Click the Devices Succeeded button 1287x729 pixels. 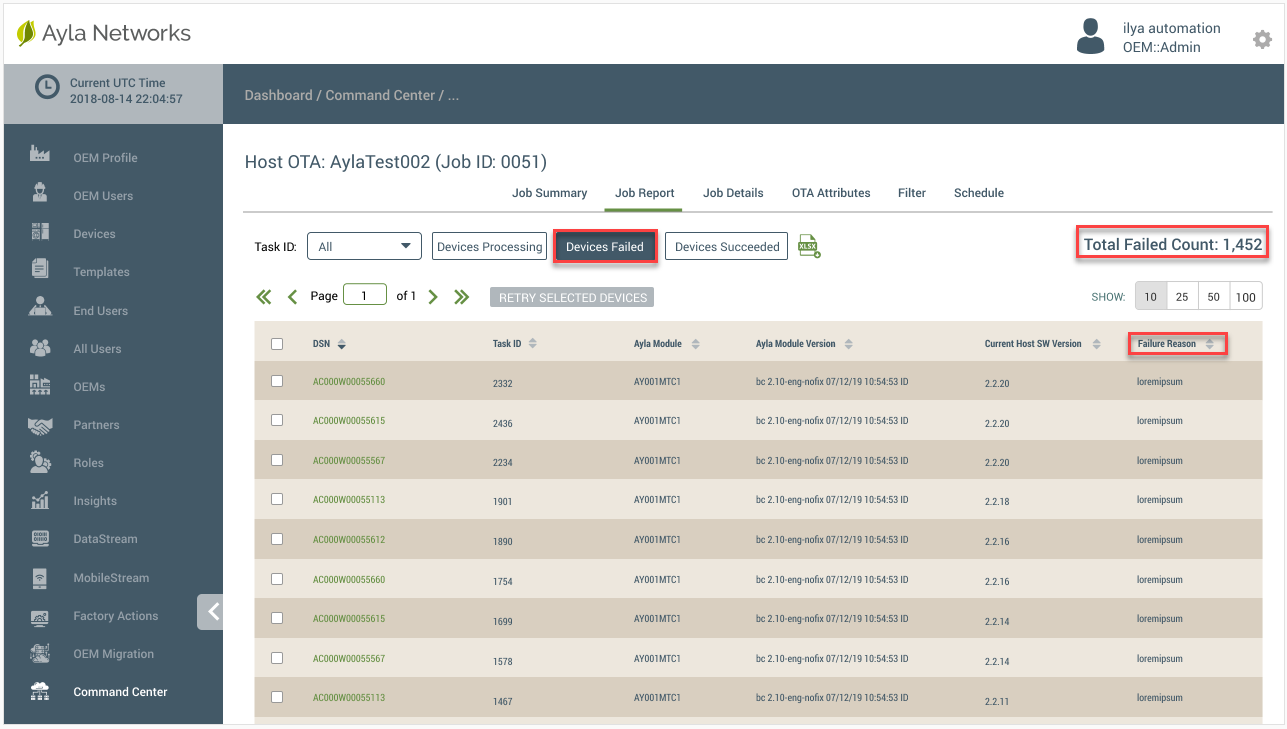(727, 247)
